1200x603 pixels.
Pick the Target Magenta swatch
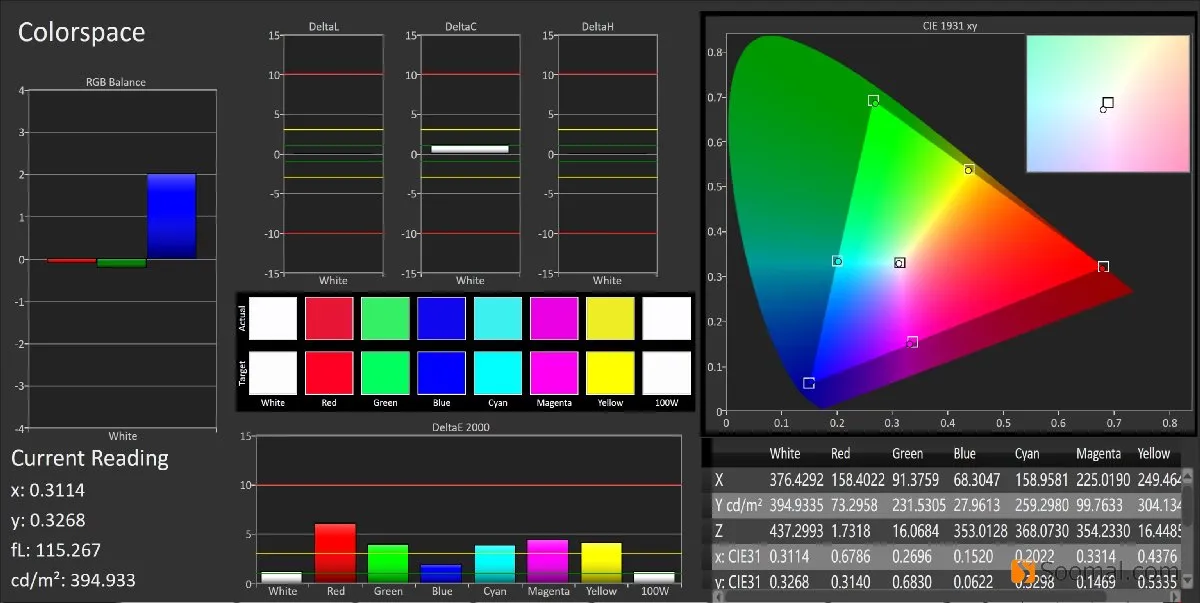(x=553, y=373)
